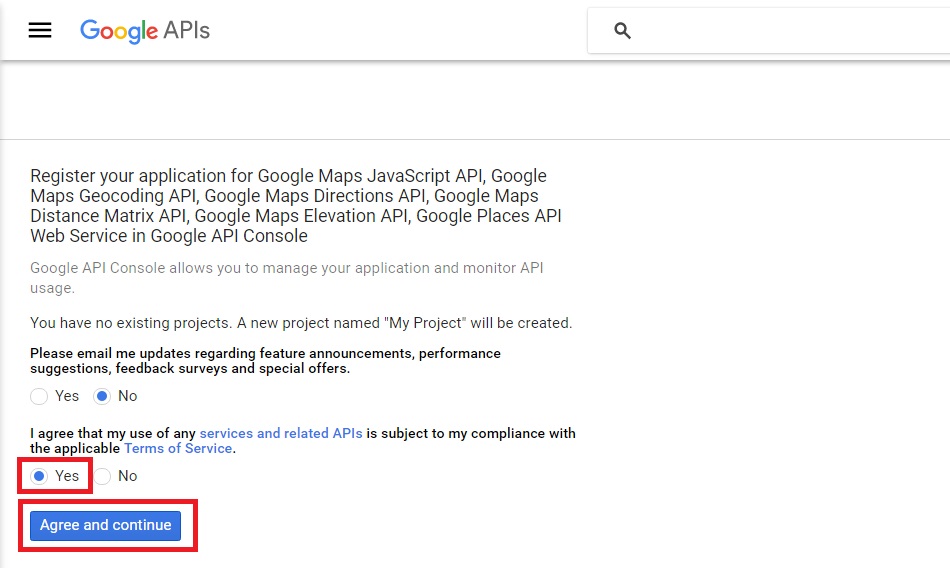Select No for email updates
The height and width of the screenshot is (568, 950).
tap(101, 396)
